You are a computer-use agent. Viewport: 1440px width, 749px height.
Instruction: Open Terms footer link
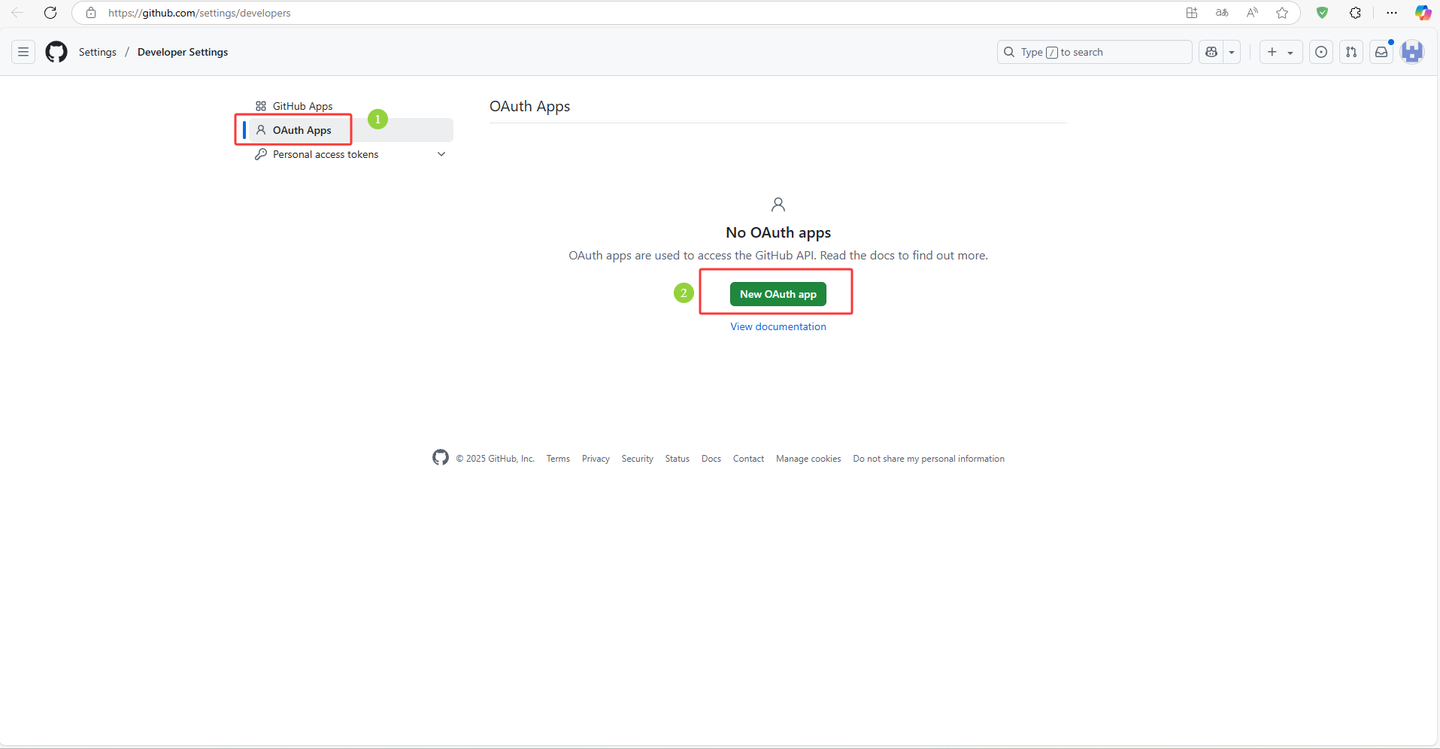558,459
